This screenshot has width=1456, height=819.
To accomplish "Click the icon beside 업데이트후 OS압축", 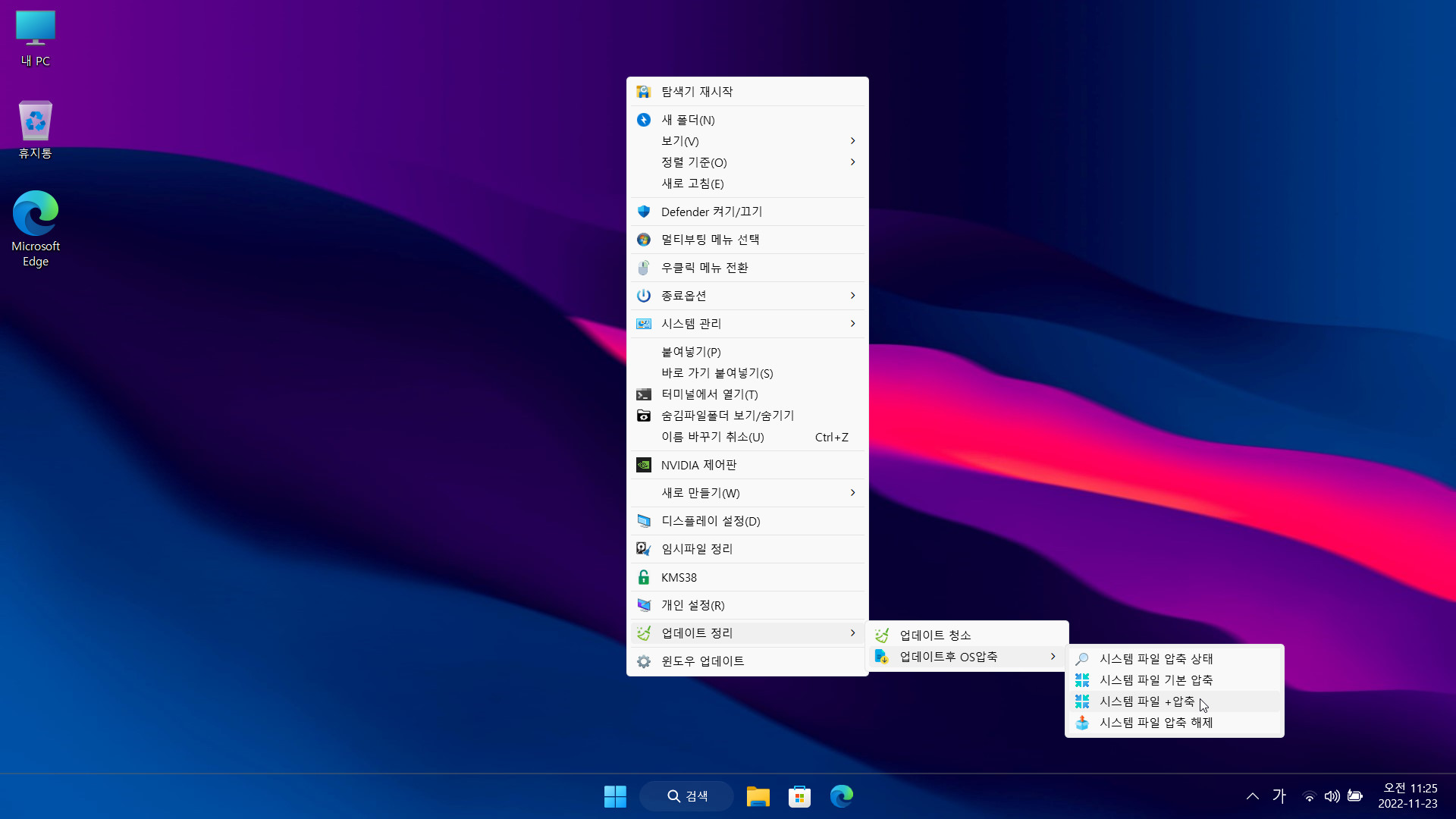I will click(882, 657).
